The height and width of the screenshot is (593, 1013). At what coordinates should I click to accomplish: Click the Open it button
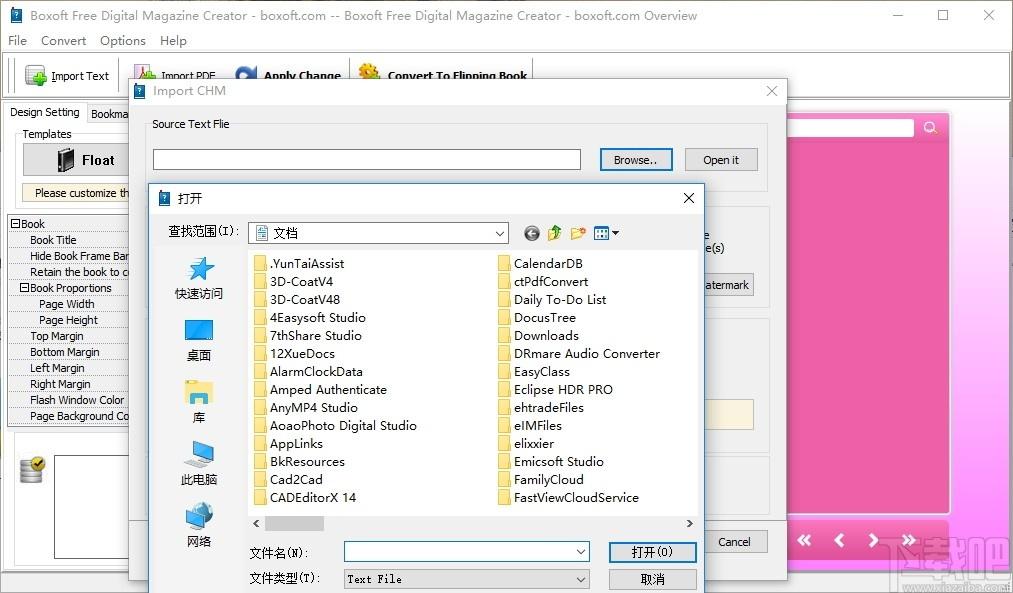(x=721, y=160)
